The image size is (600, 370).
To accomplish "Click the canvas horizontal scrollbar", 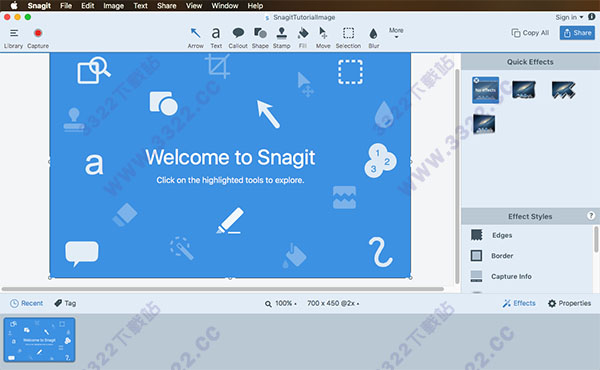I will pos(222,289).
